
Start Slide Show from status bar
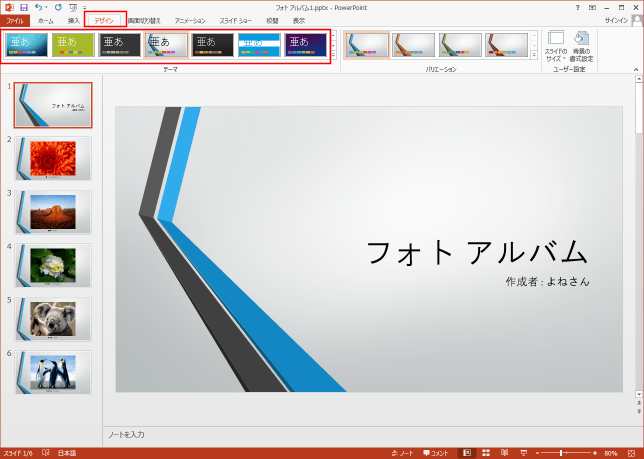click(521, 453)
